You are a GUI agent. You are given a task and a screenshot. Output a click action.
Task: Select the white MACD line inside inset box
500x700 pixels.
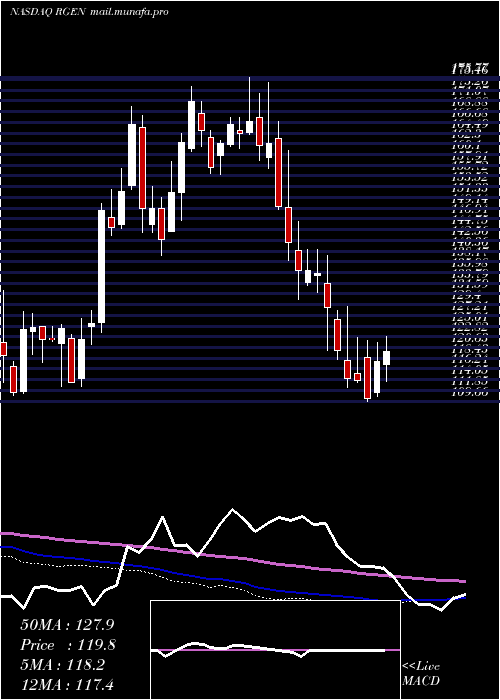pyautogui.click(x=268, y=649)
